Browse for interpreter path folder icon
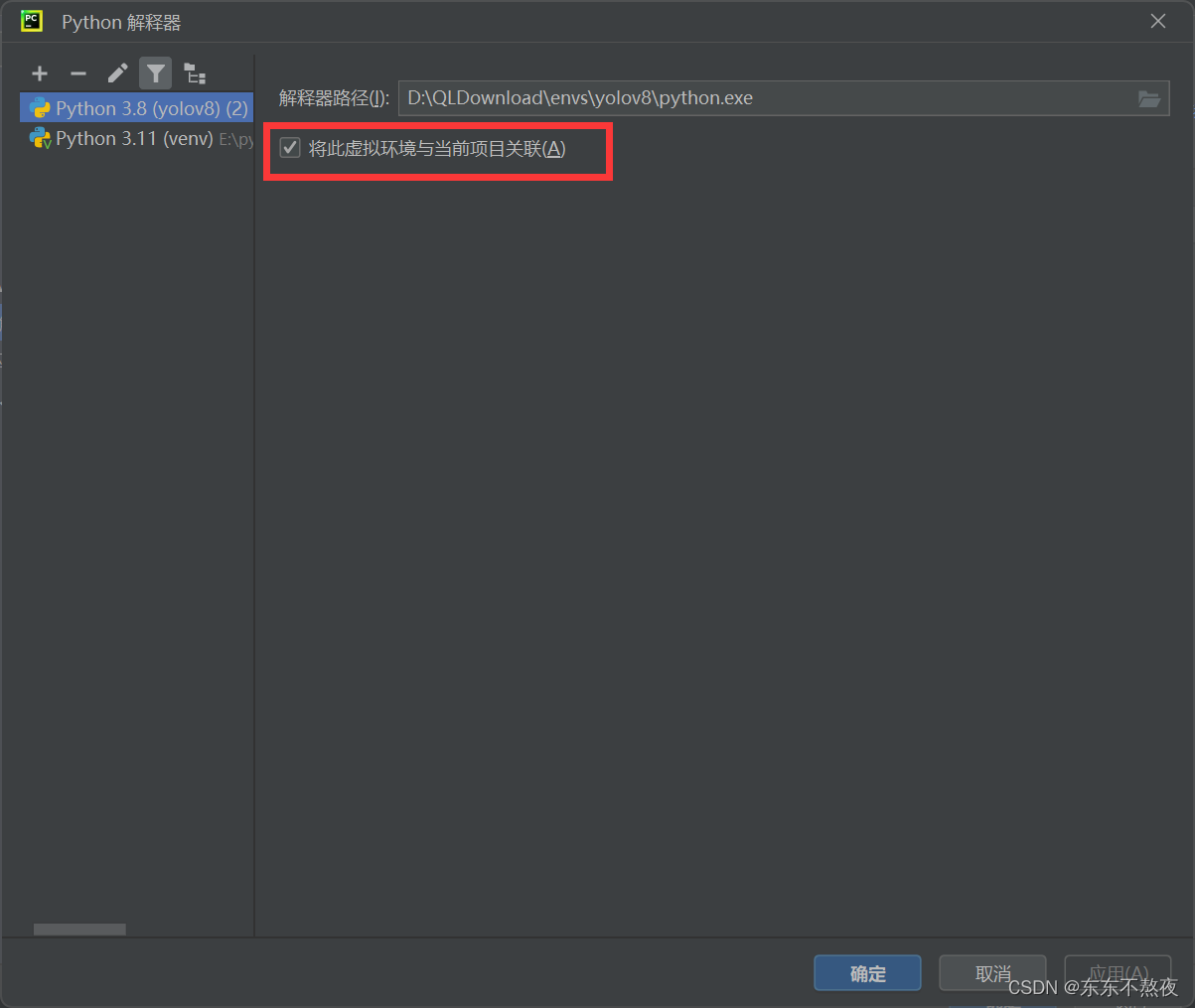Image resolution: width=1195 pixels, height=1008 pixels. pyautogui.click(x=1149, y=98)
